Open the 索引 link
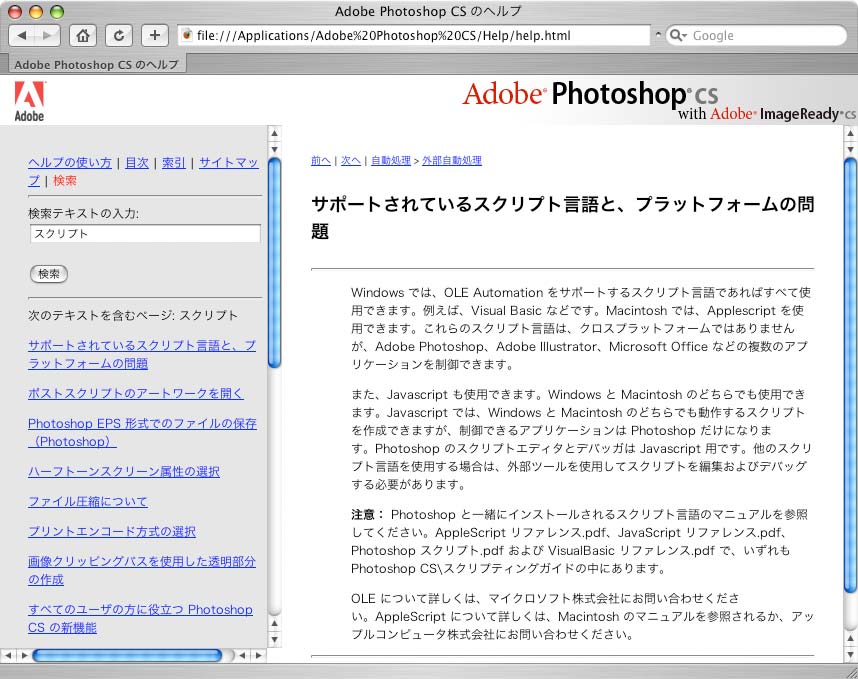Screen dimensions: 858x679 [174, 163]
